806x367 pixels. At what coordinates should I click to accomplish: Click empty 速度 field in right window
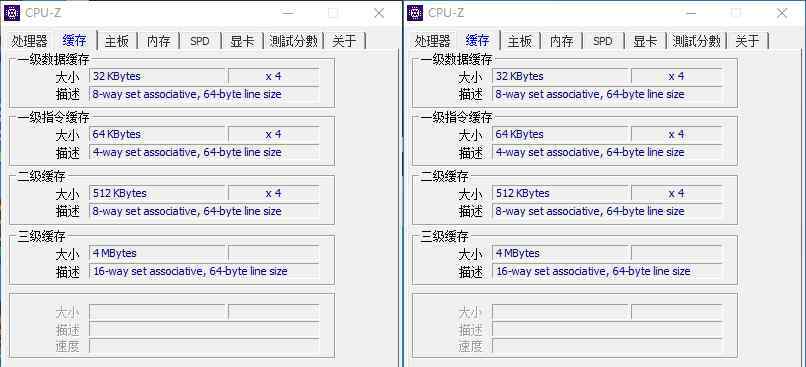point(607,346)
